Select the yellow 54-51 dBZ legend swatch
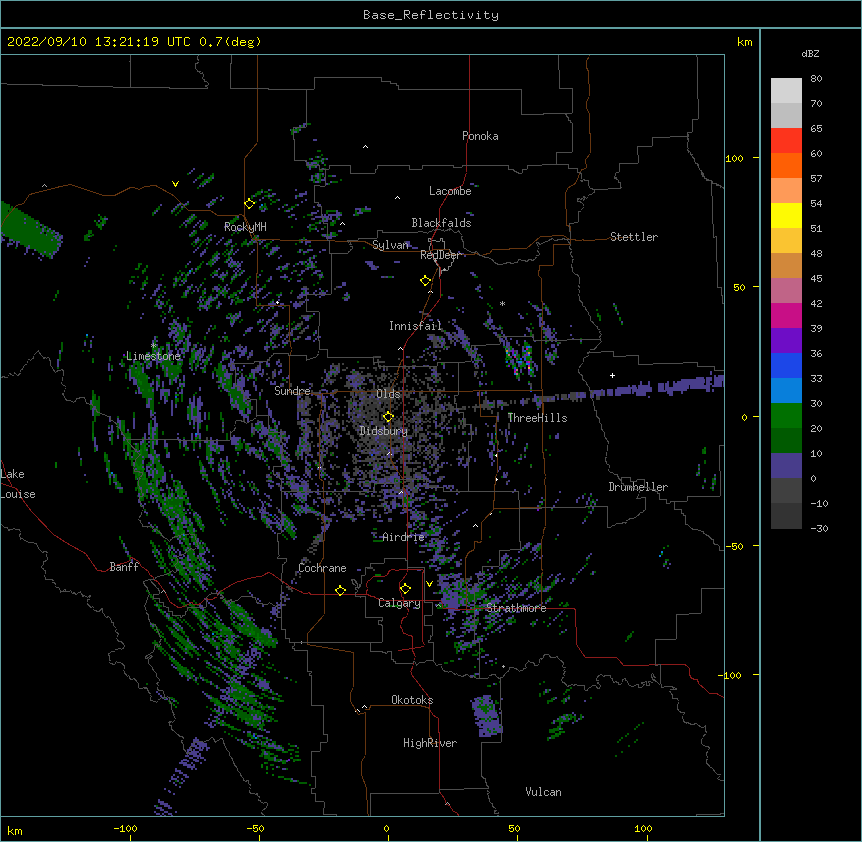 coord(786,216)
